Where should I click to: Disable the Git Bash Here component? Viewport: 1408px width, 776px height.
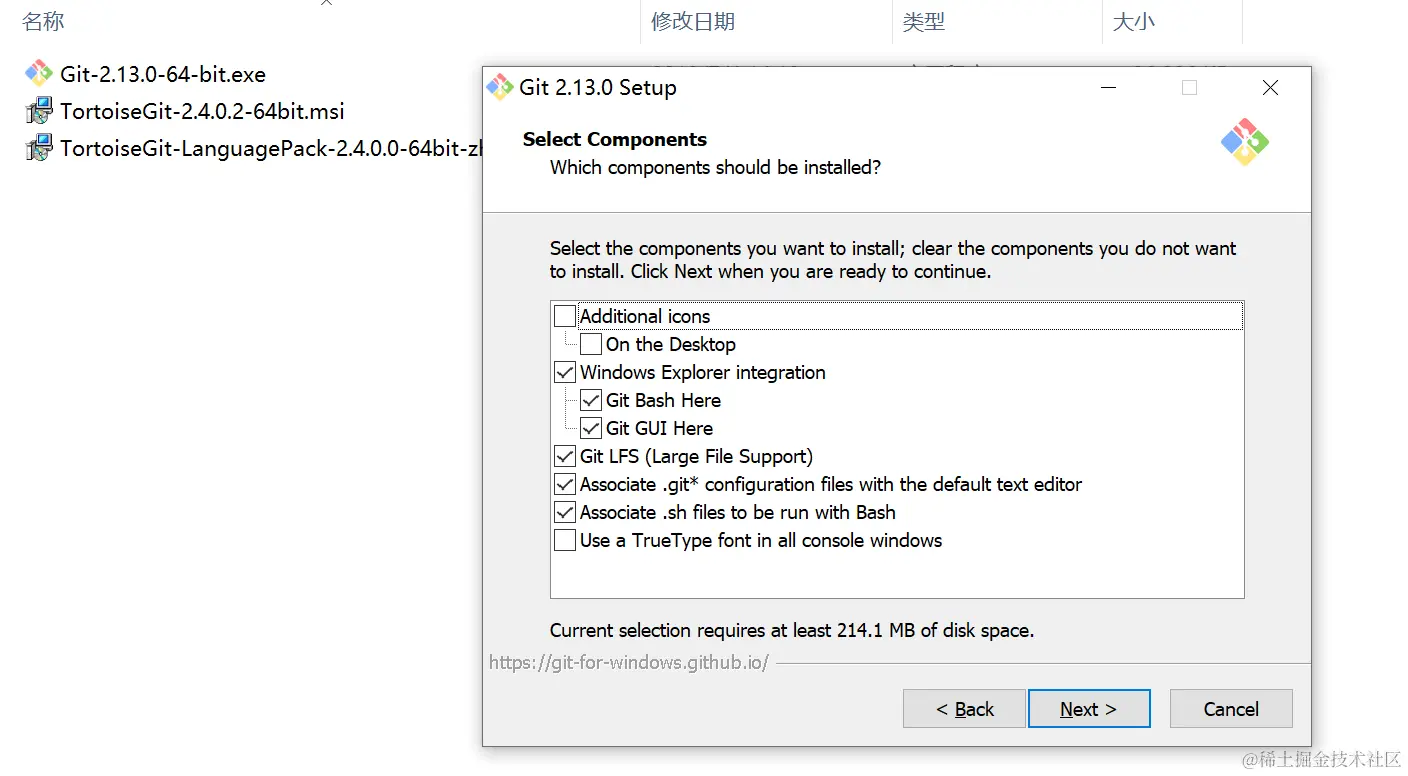pos(591,400)
